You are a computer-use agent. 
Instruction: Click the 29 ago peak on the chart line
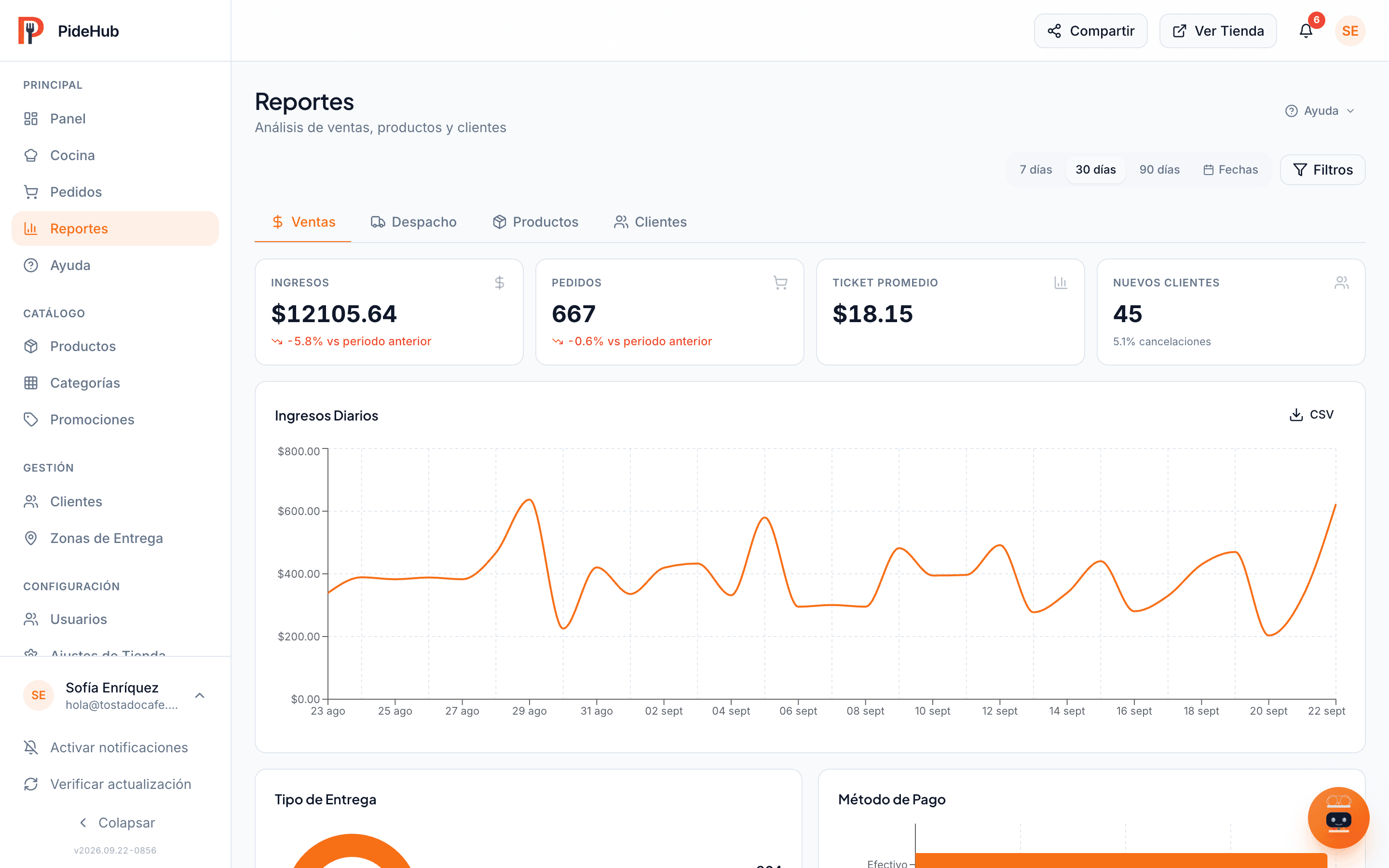pos(530,500)
